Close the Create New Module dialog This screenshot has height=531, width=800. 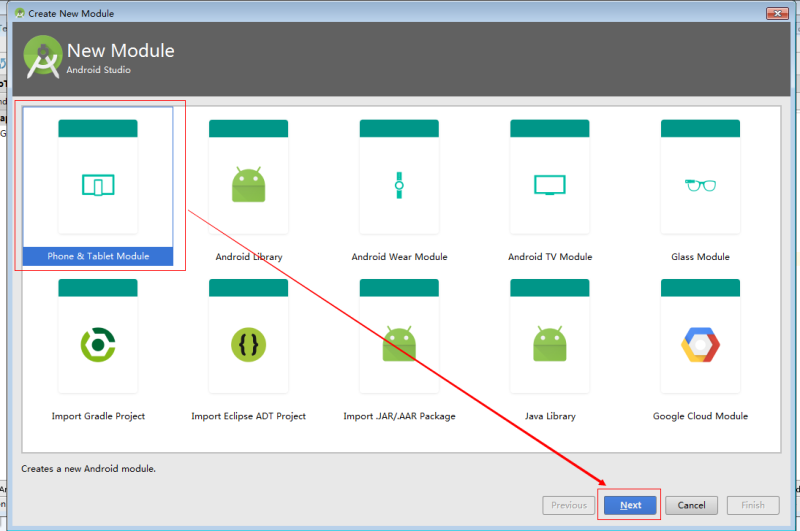click(x=778, y=13)
